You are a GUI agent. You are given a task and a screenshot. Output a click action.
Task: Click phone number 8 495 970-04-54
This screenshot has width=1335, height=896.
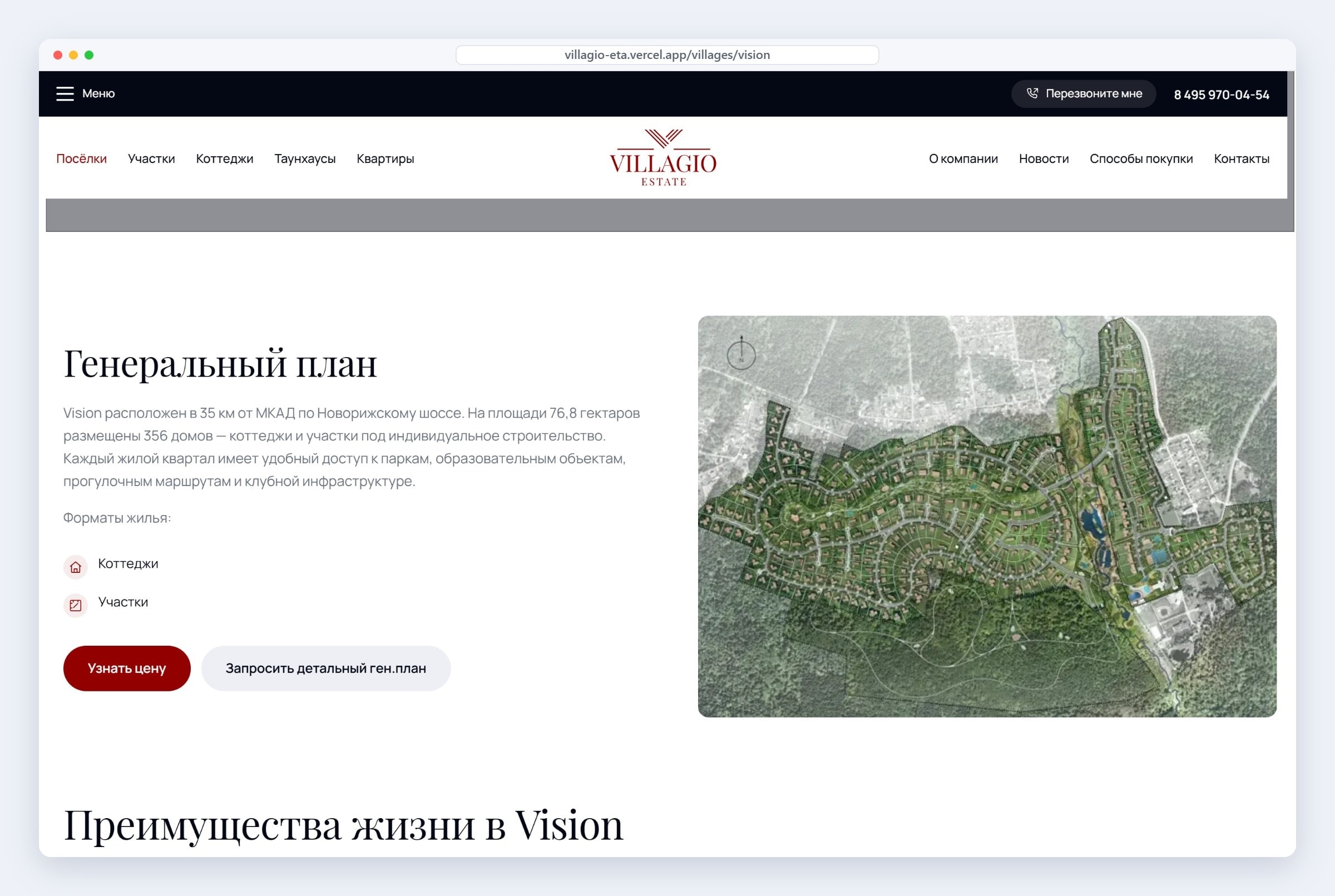[x=1222, y=95]
